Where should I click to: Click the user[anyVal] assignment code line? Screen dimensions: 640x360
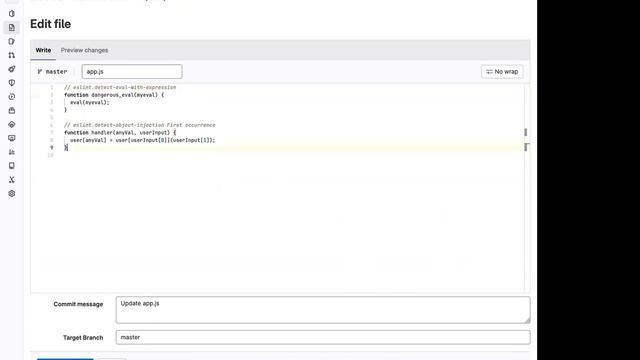pyautogui.click(x=142, y=140)
